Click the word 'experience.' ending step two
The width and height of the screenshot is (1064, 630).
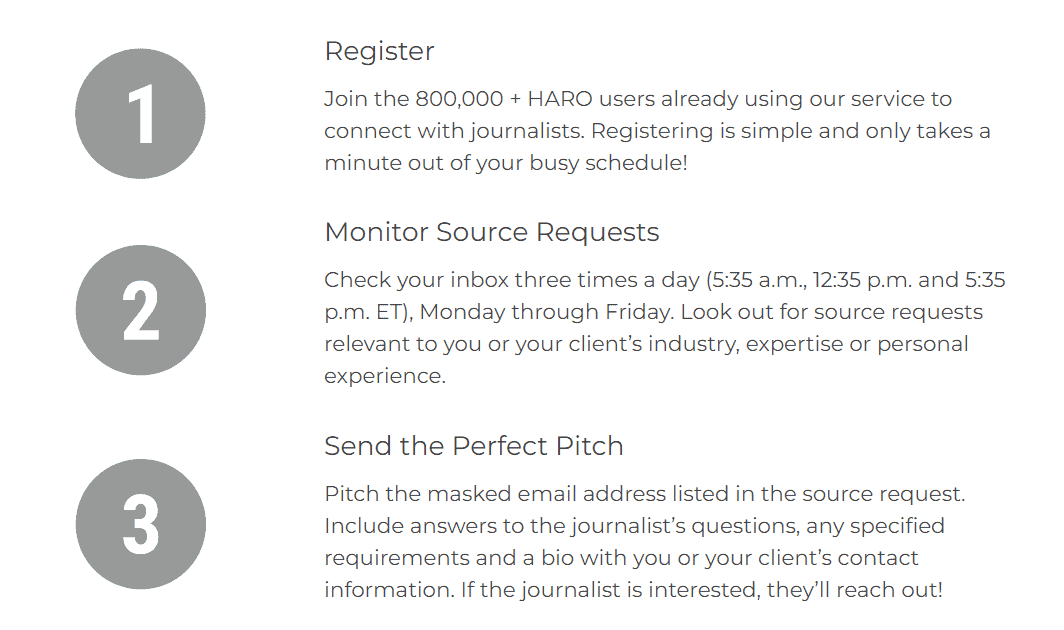click(x=385, y=376)
